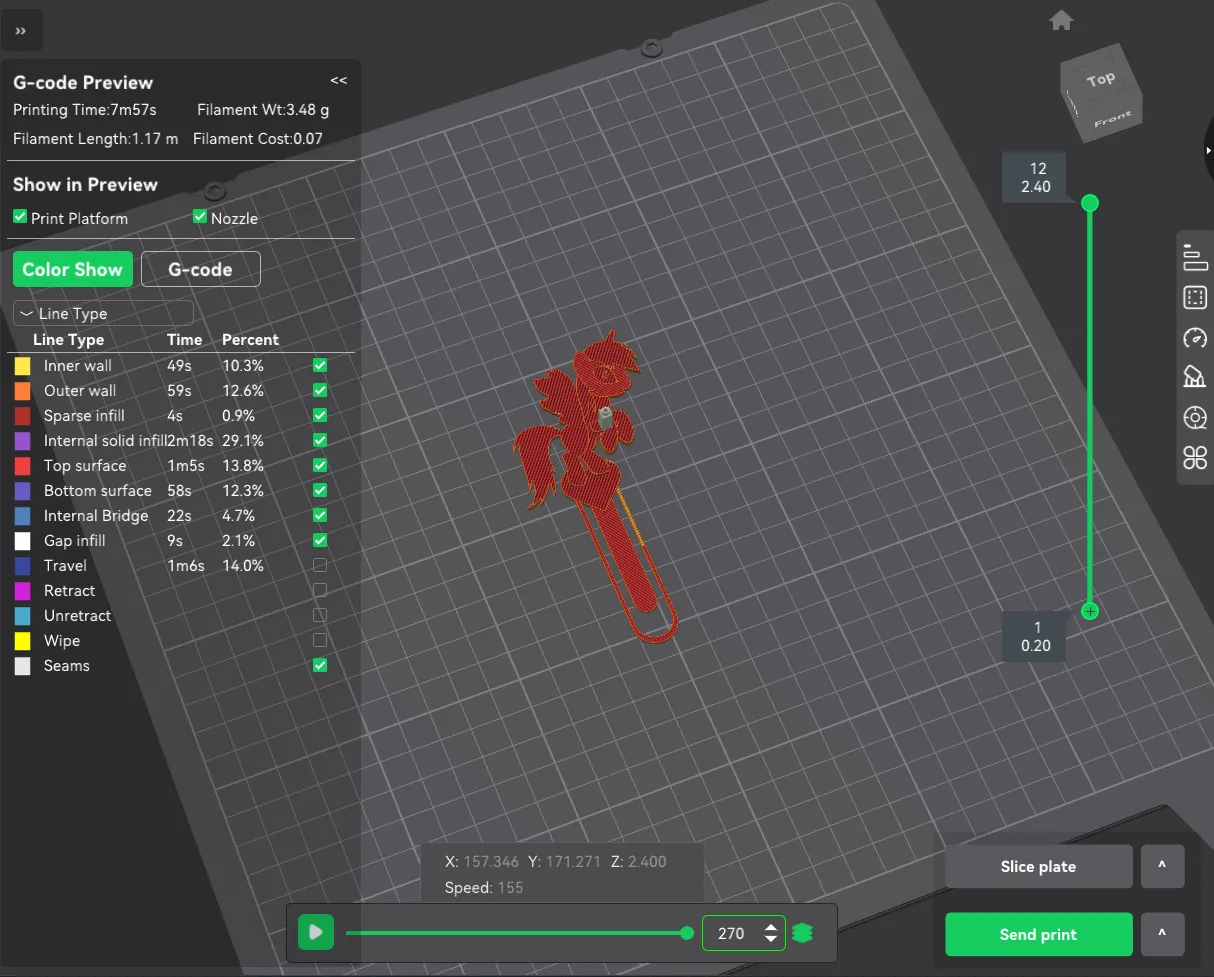Enable Travel line visibility checkbox
Viewport: 1214px width, 977px height.
coord(320,565)
